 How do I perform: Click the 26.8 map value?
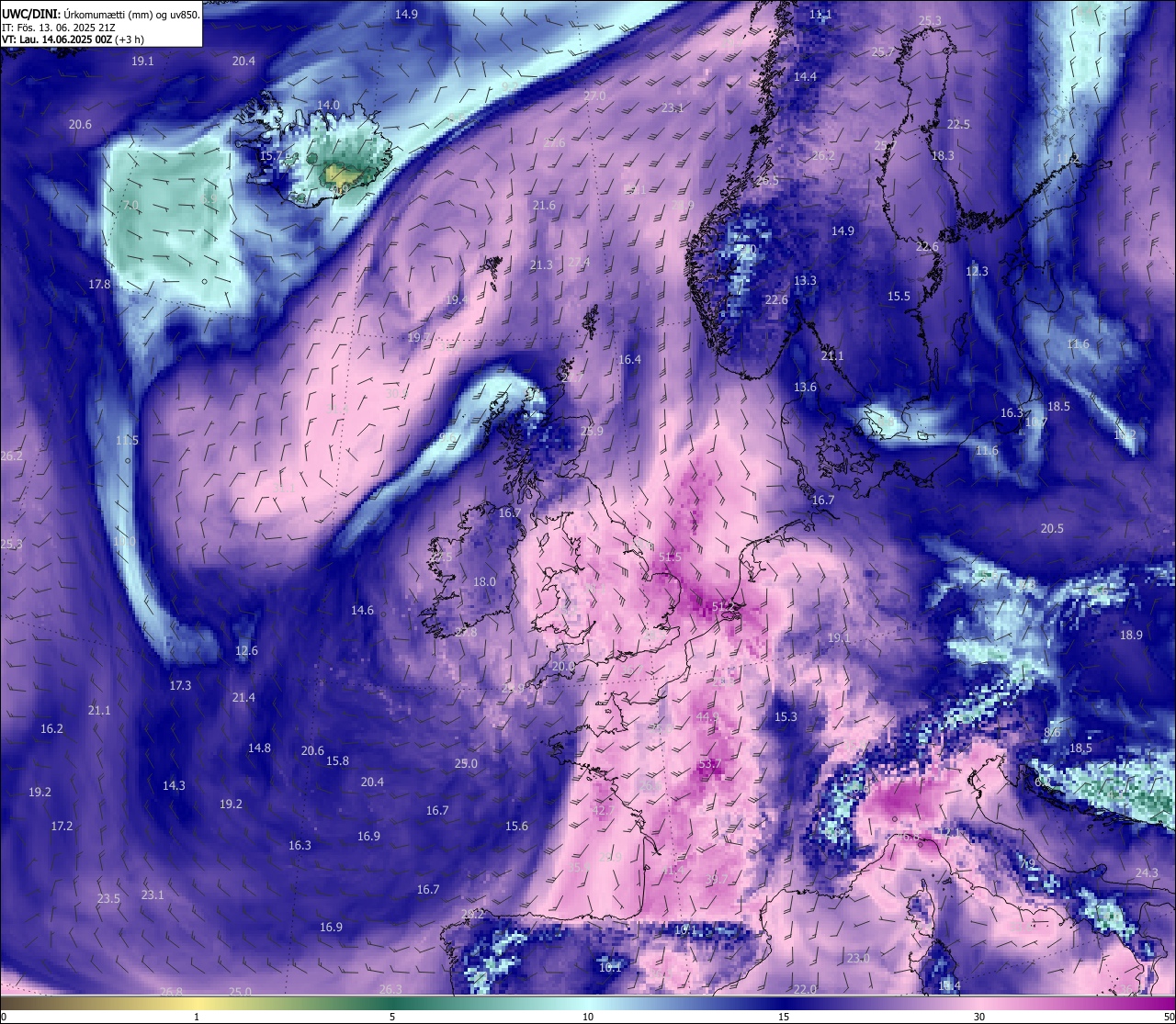click(x=171, y=992)
